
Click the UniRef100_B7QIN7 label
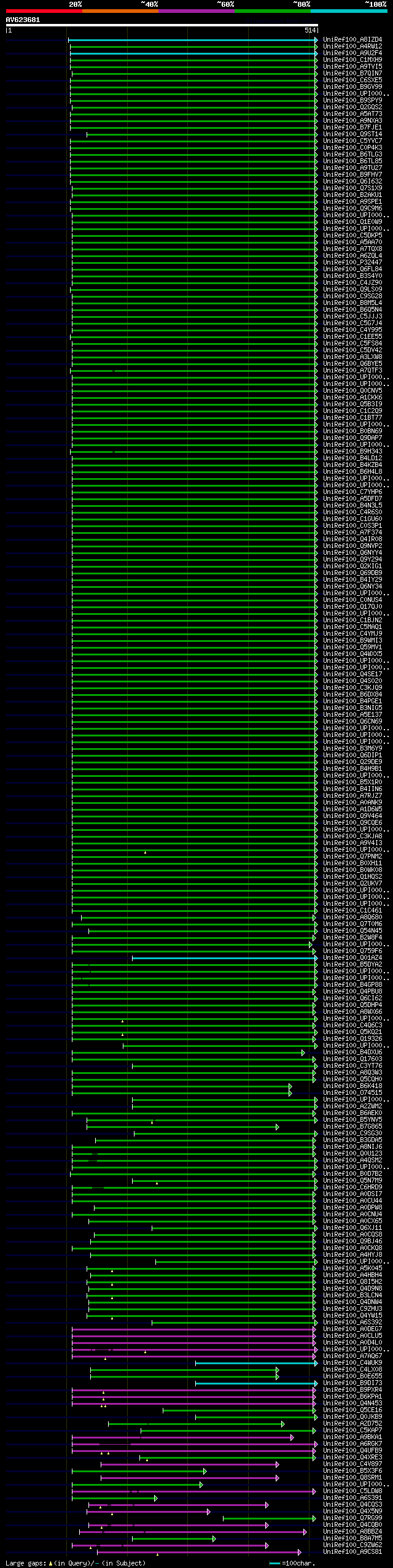352,74
